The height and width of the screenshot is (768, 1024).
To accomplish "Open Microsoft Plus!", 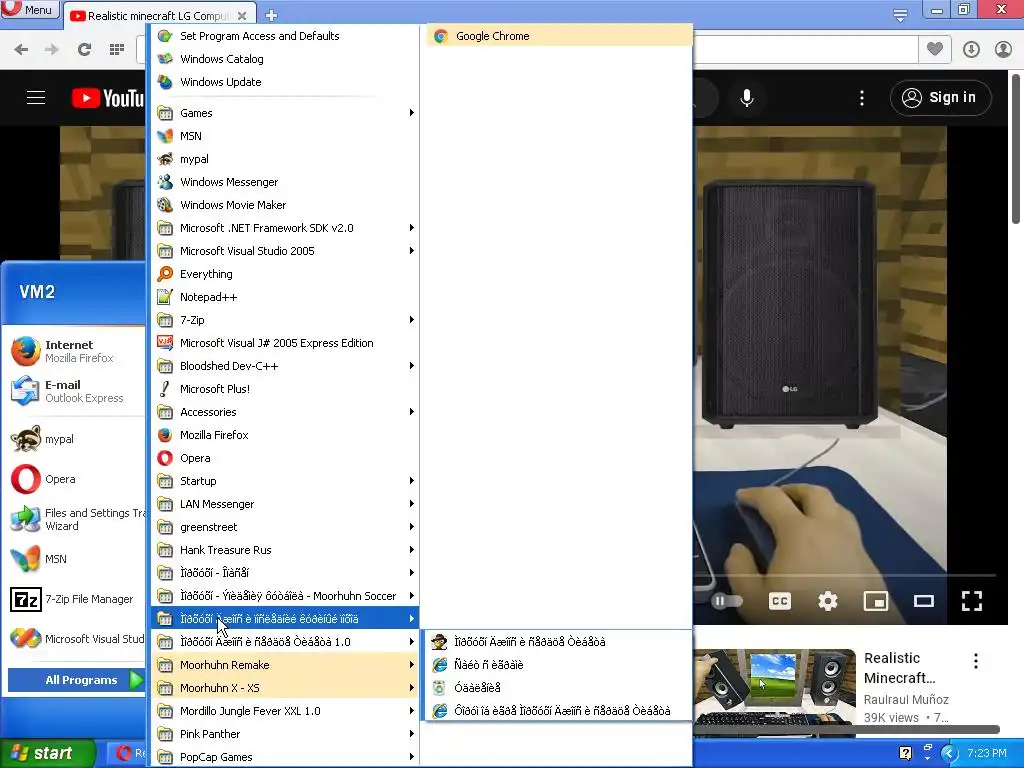I will (285, 389).
